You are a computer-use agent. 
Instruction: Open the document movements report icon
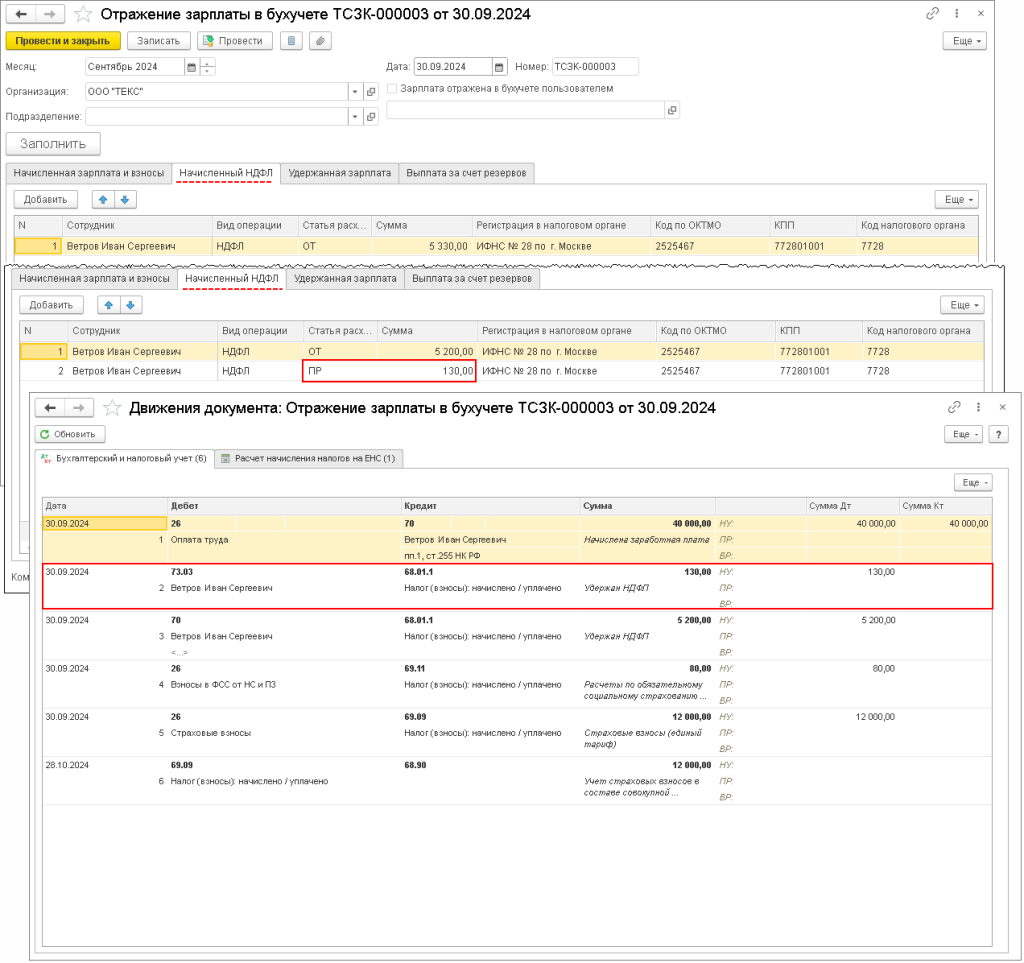point(291,41)
